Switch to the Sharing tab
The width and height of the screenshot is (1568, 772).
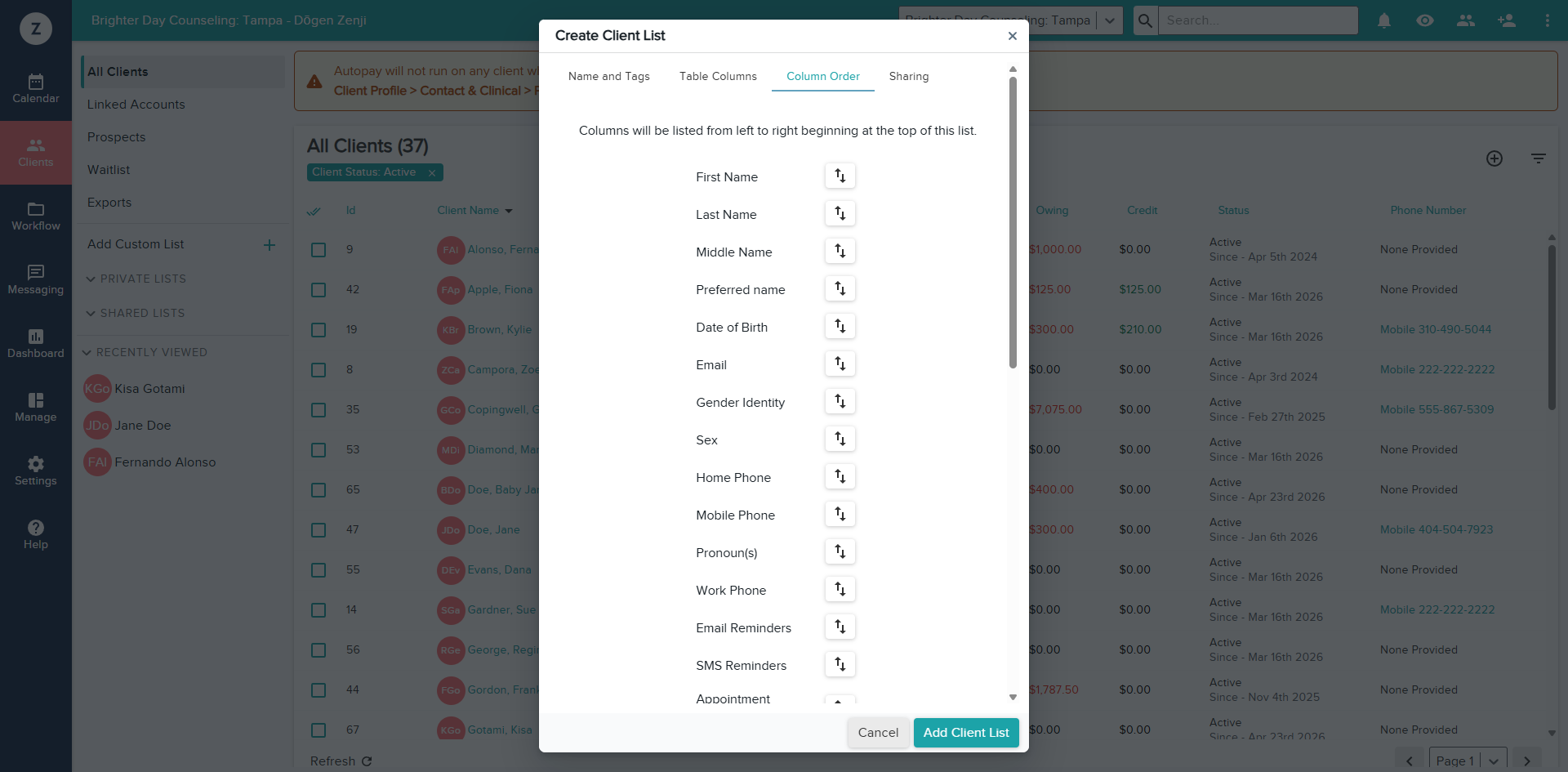click(x=909, y=76)
